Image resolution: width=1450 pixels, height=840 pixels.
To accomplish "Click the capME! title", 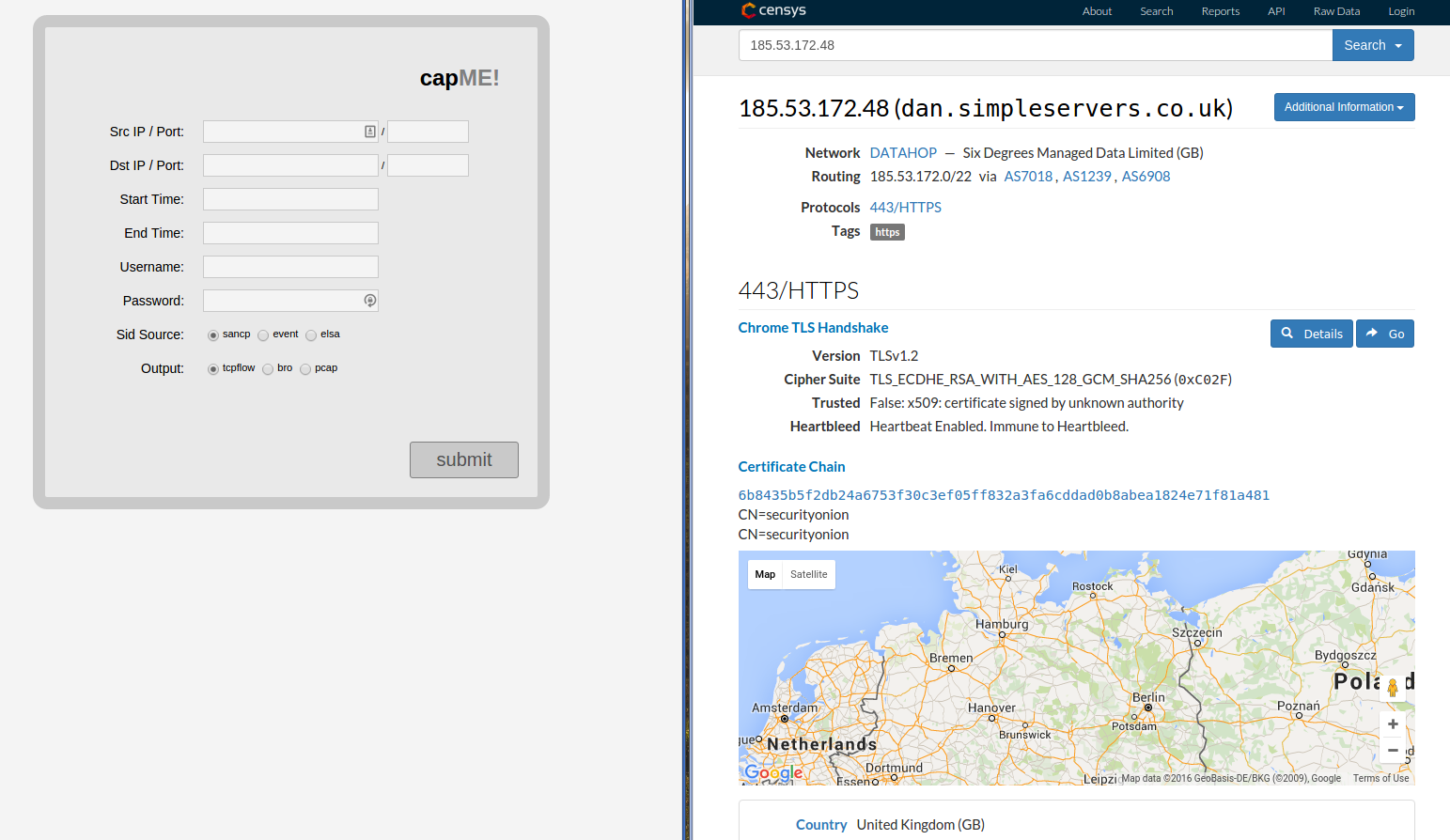I will coord(460,78).
